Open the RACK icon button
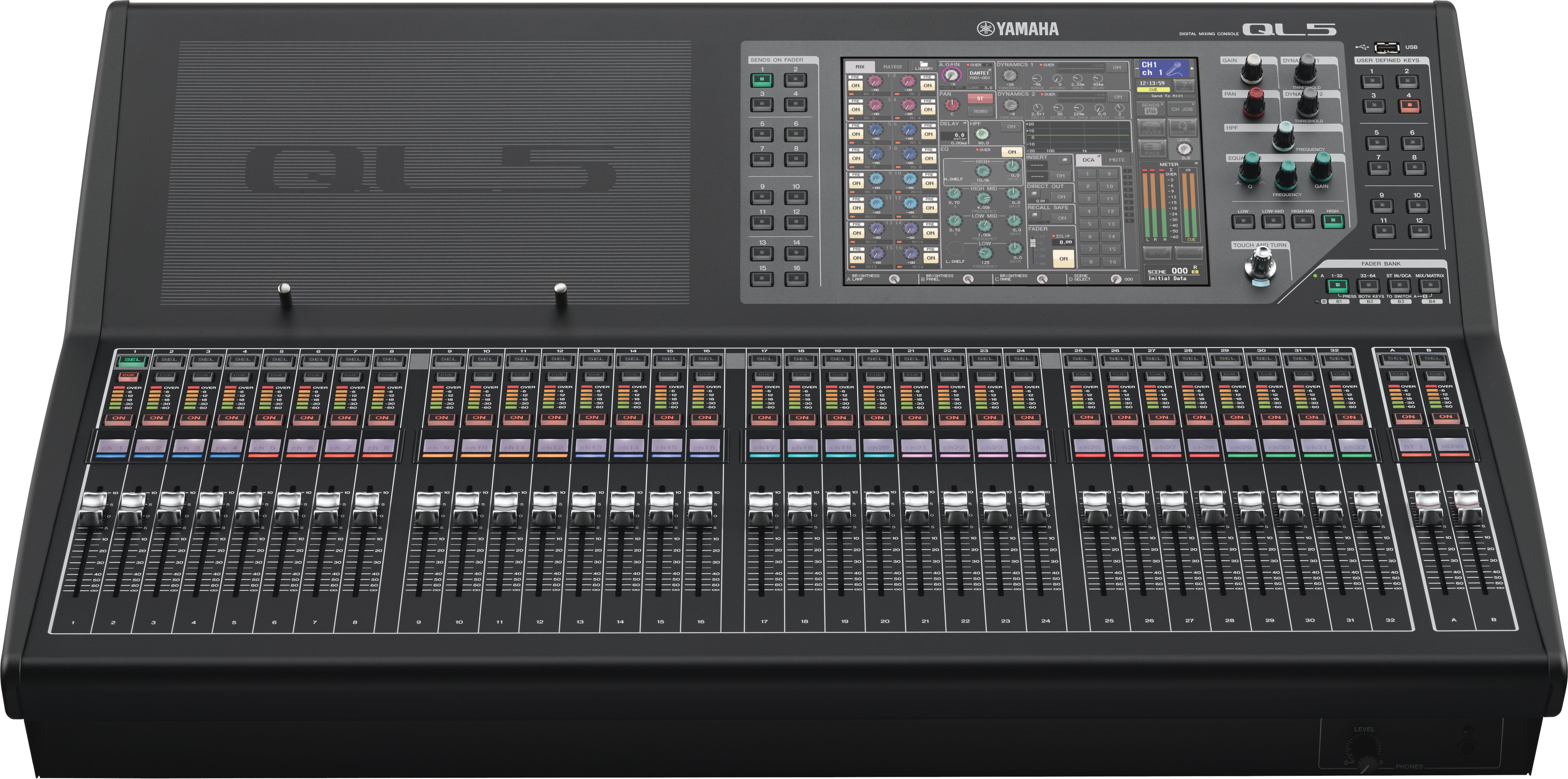1568x779 pixels. [x=1152, y=148]
